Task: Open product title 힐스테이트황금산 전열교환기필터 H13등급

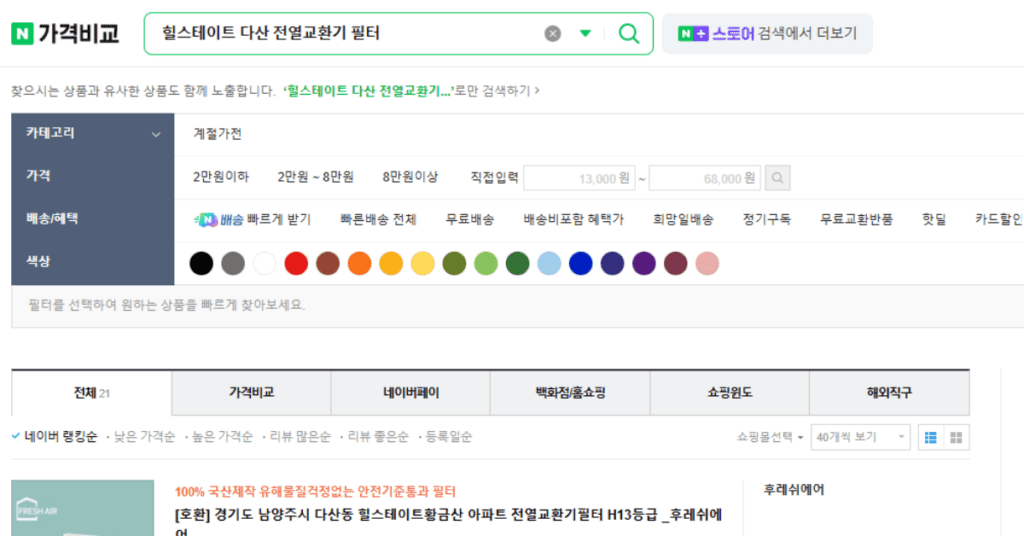Action: (448, 522)
